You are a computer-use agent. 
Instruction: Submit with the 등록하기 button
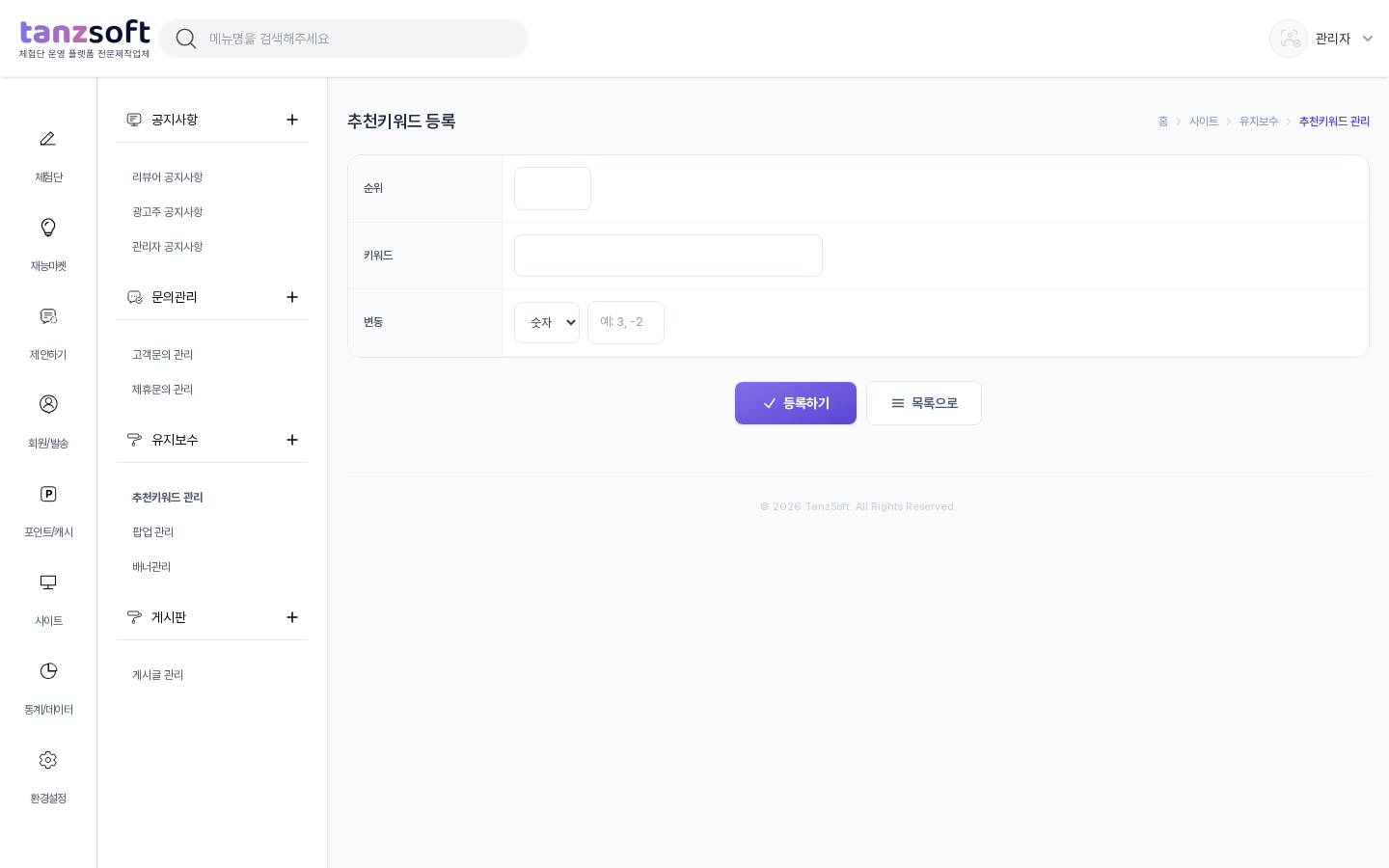click(796, 403)
